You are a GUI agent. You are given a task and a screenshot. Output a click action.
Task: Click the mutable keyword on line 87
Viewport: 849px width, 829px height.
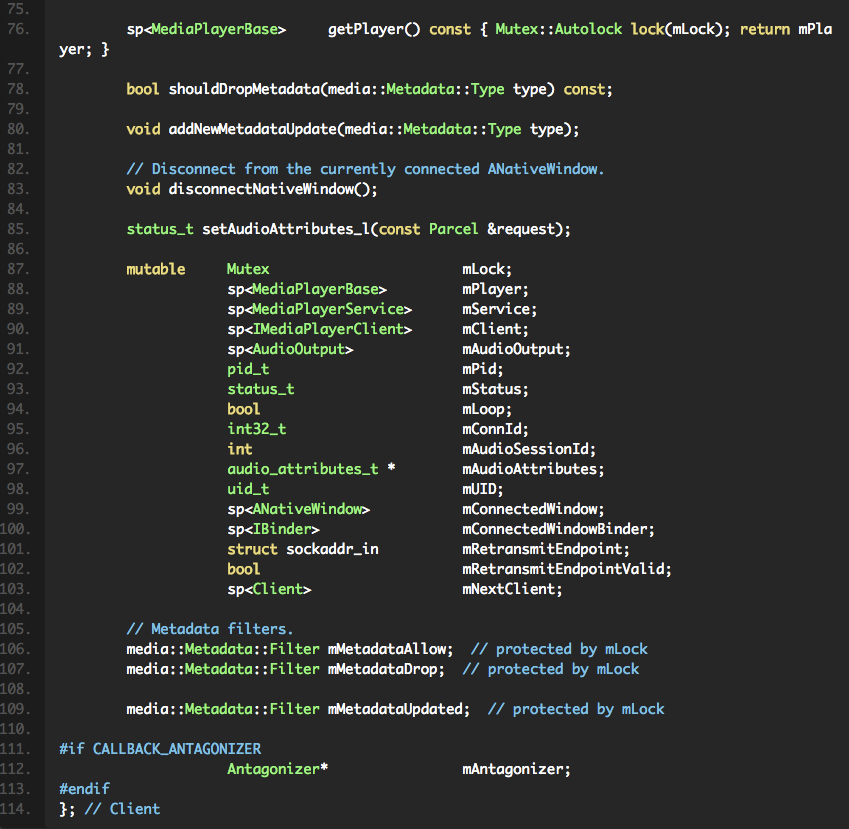[155, 269]
